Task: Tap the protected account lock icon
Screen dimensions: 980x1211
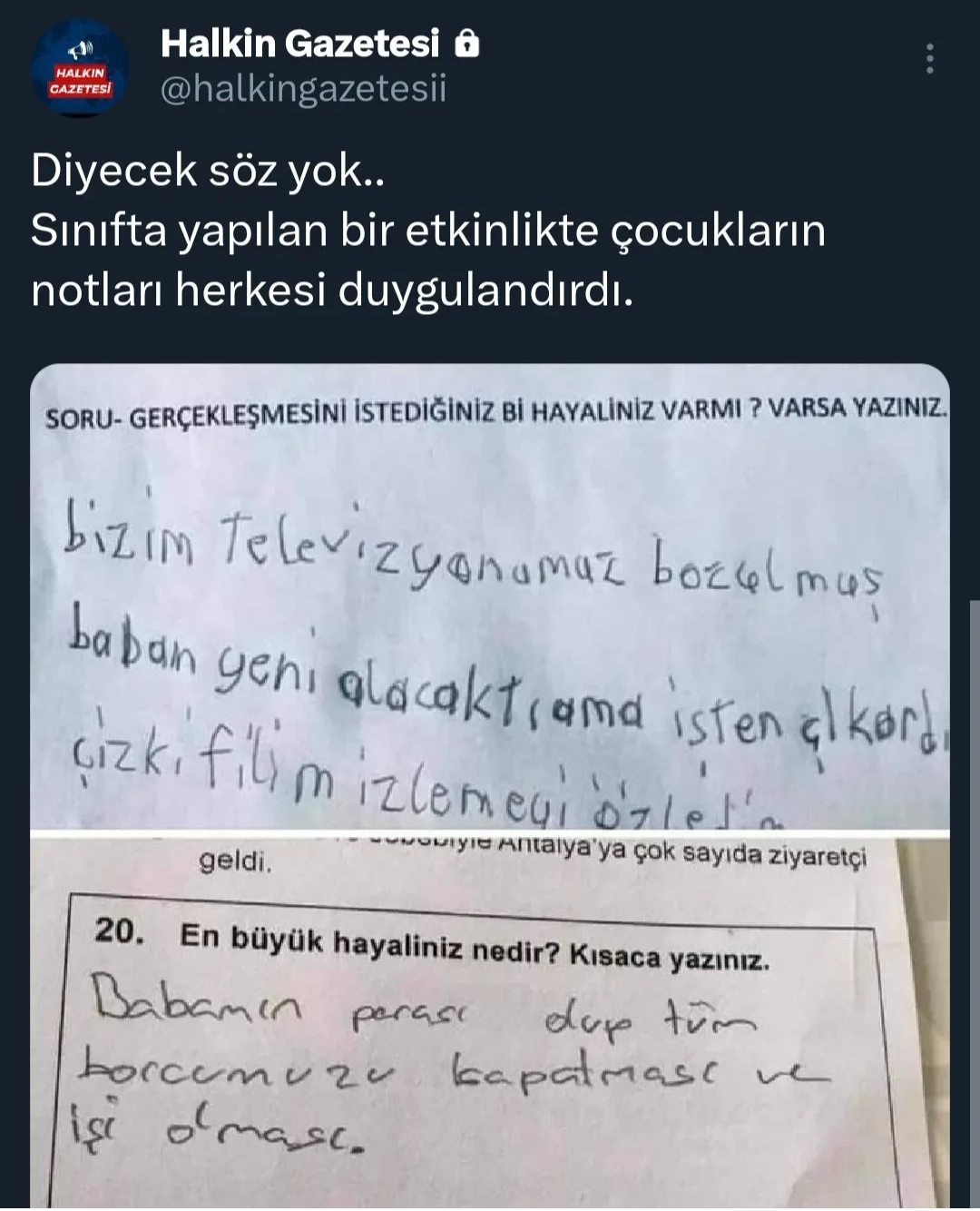Action: [x=466, y=43]
